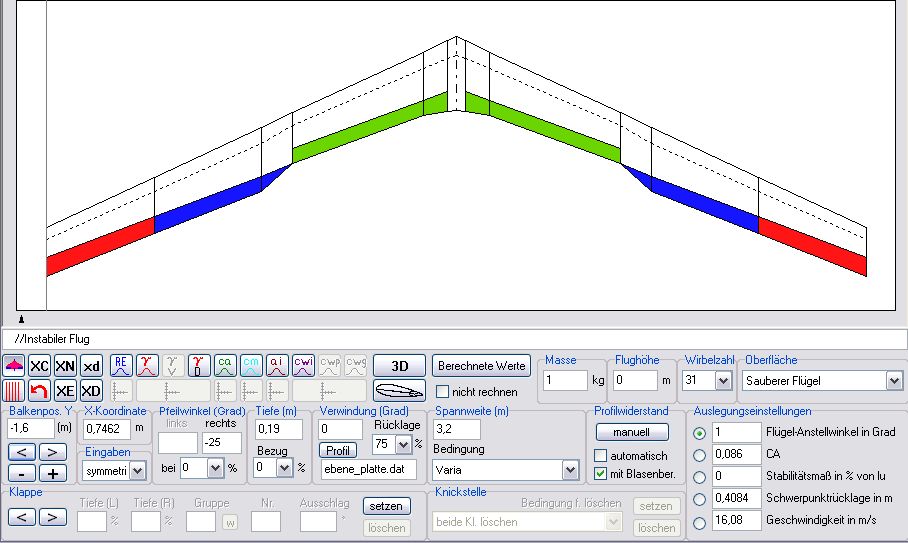Click the pink wing planform icon
Viewport: 908px width, 543px height.
pyautogui.click(x=14, y=365)
